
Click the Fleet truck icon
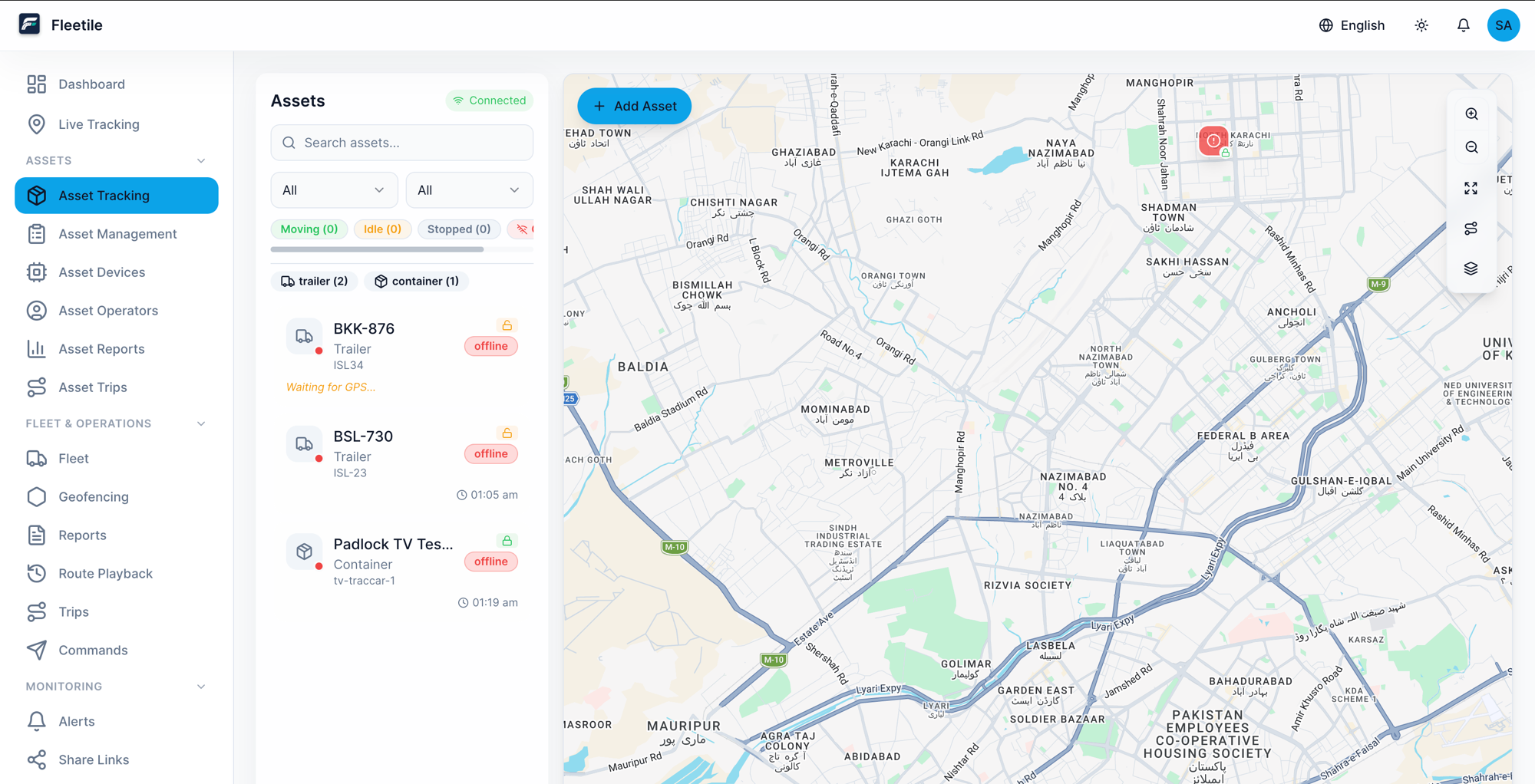point(36,459)
